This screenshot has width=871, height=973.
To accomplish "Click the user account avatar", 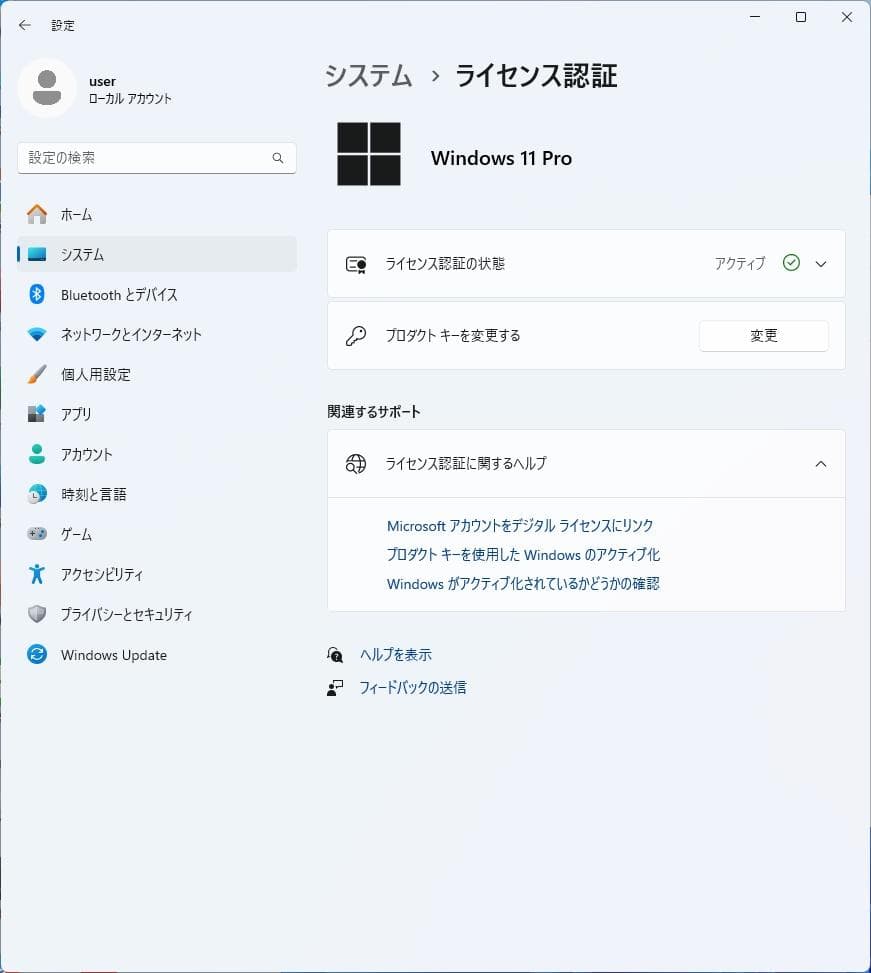I will pos(47,88).
